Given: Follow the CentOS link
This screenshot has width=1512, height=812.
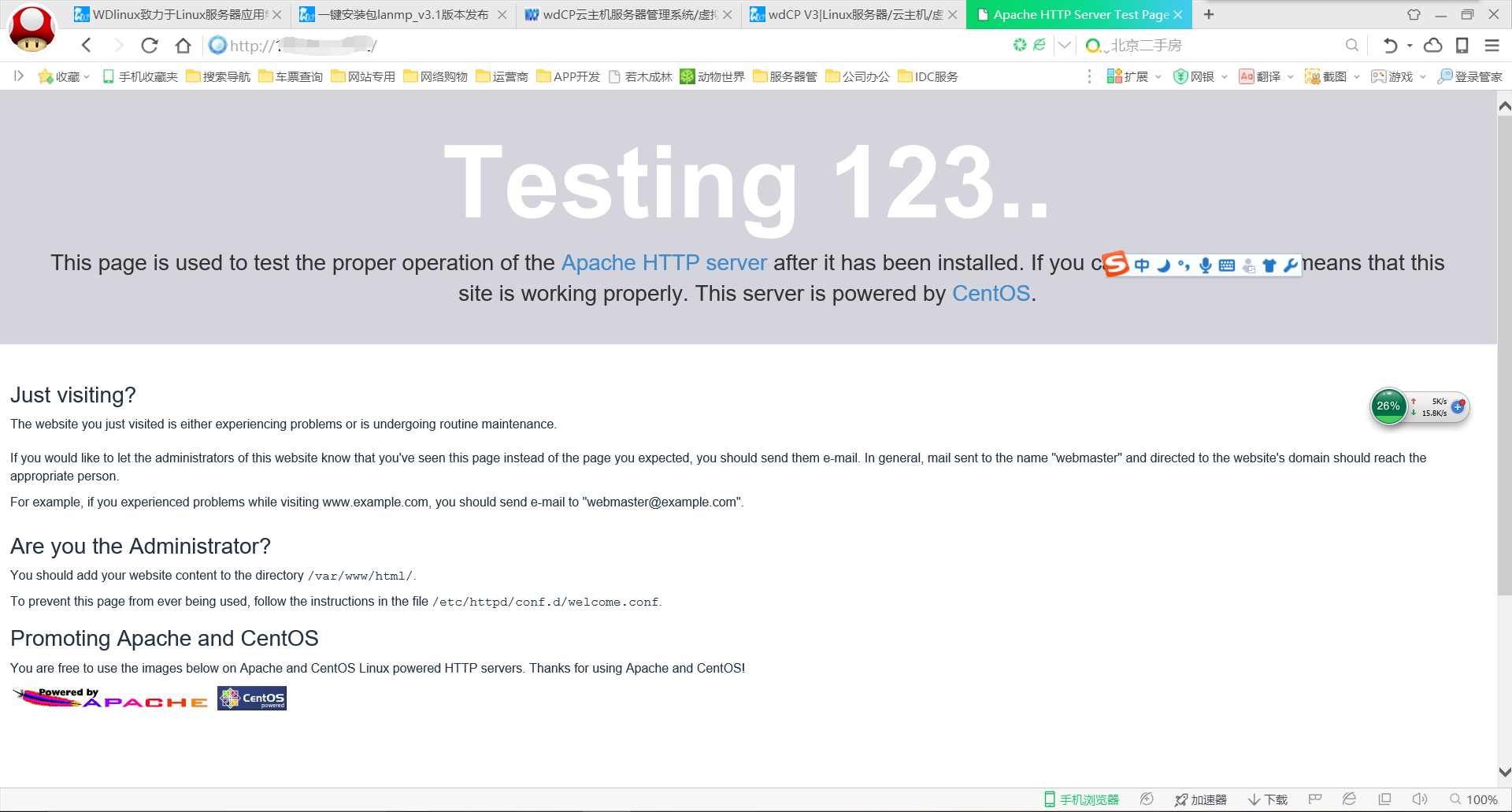Looking at the screenshot, I should [x=991, y=294].
